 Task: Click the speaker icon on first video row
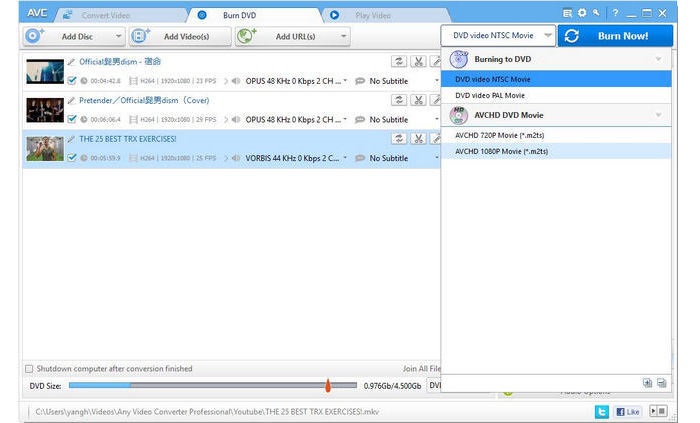tap(236, 81)
